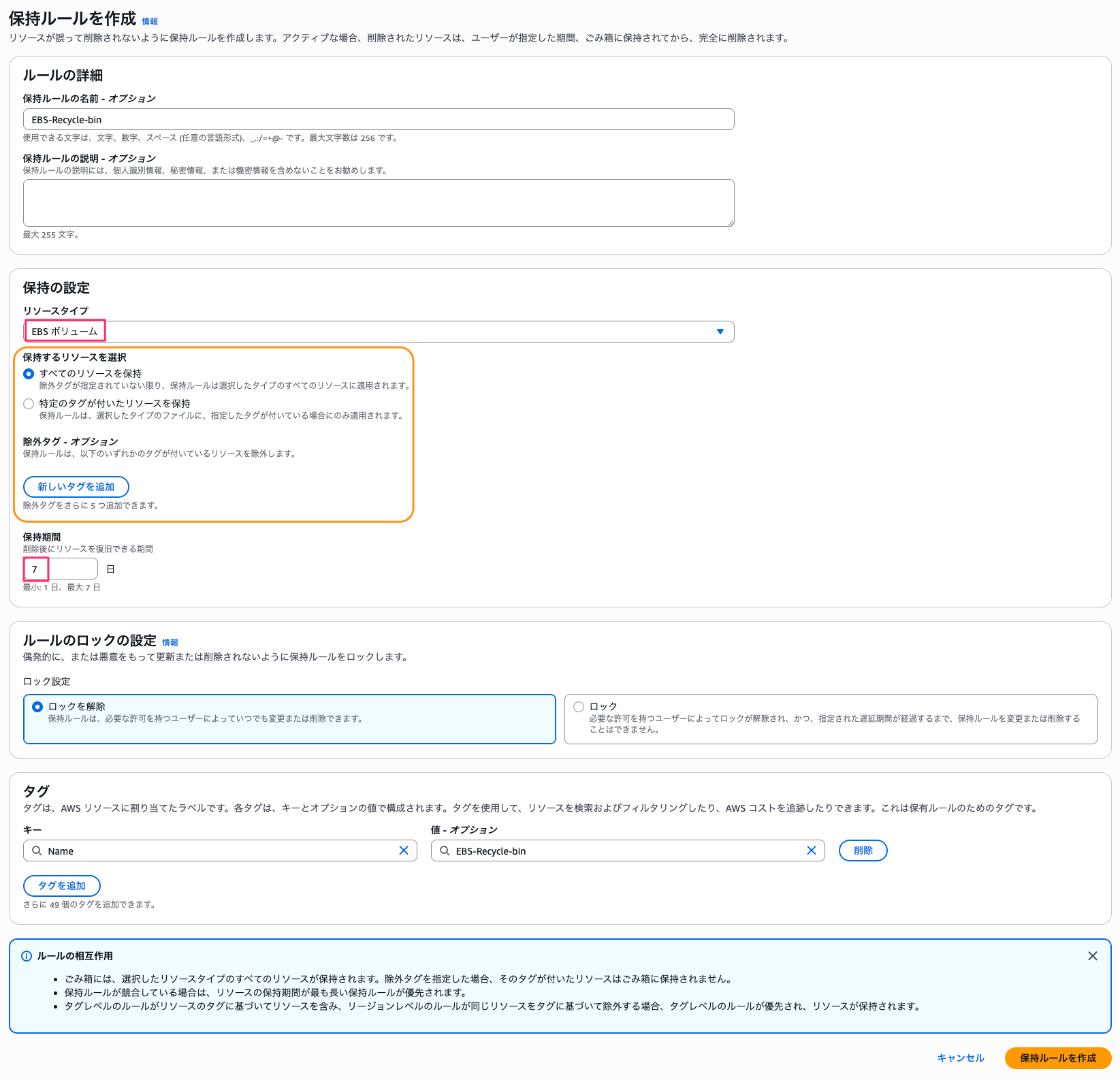The height and width of the screenshot is (1080, 1120).
Task: Click the search icon in the キー field
Action: click(37, 851)
